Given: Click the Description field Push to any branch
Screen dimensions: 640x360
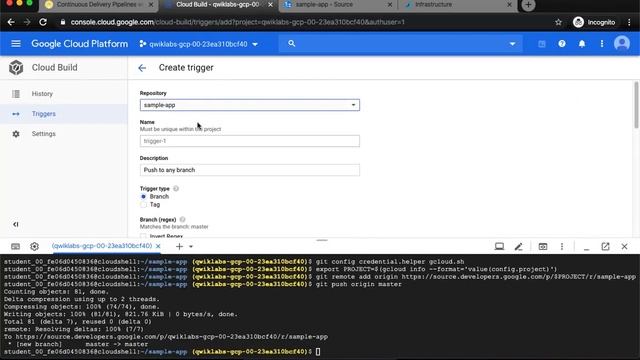Looking at the screenshot, I should (x=250, y=170).
